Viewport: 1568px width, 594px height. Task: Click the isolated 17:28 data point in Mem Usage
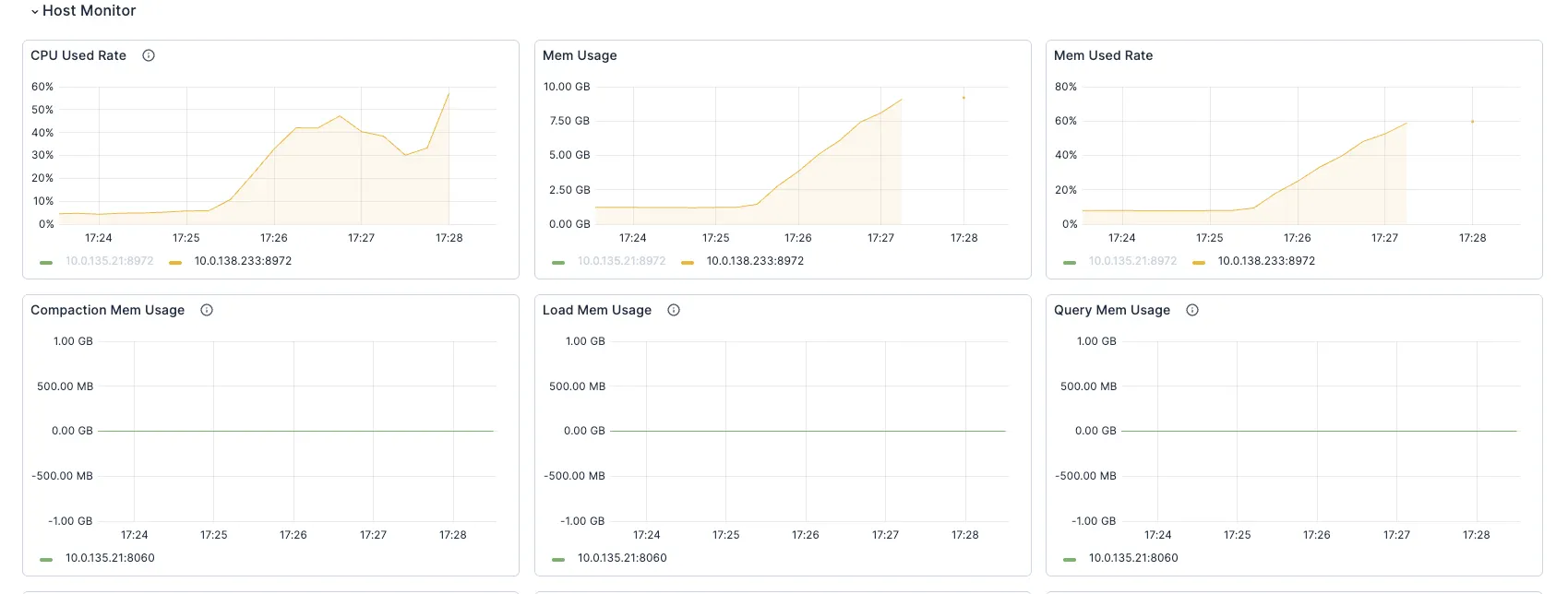(964, 98)
